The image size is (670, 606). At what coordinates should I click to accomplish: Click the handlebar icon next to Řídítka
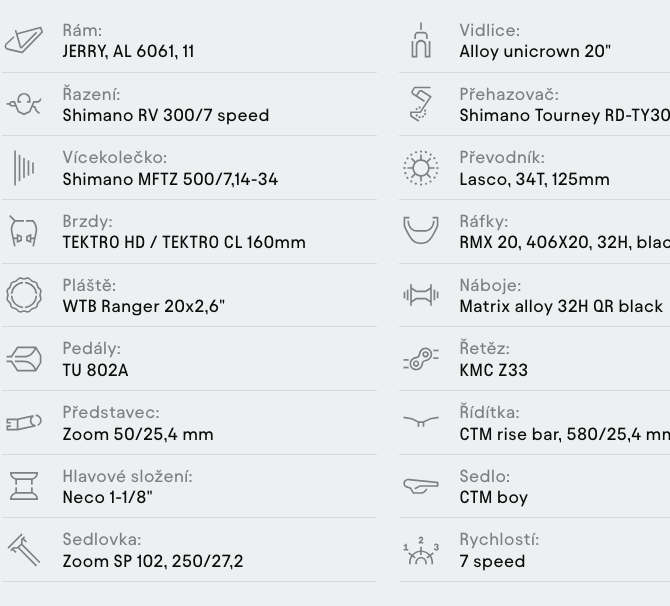[421, 421]
